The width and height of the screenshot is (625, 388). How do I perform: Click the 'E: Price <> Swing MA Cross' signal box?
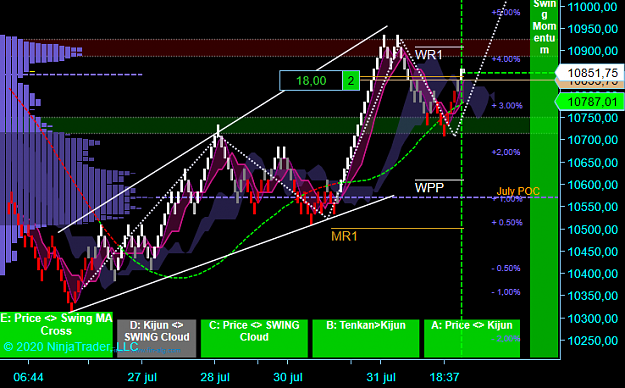point(56,334)
